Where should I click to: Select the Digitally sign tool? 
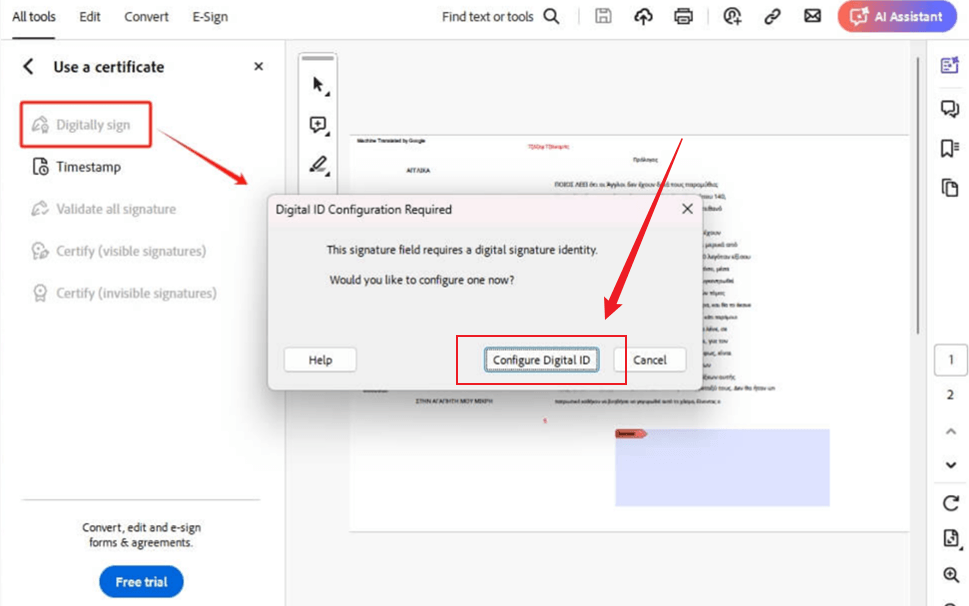tap(85, 124)
